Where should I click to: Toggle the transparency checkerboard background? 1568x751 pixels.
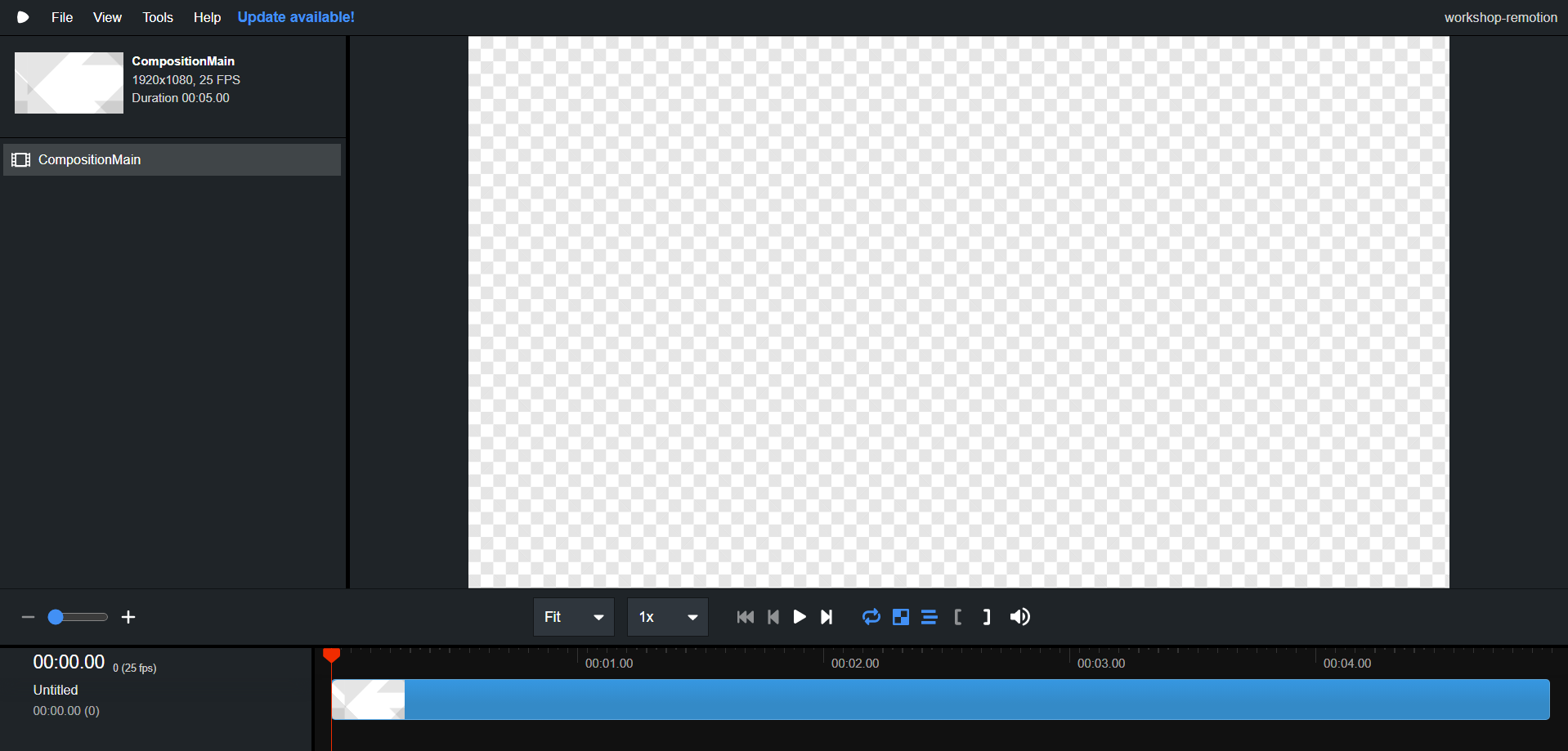[901, 617]
